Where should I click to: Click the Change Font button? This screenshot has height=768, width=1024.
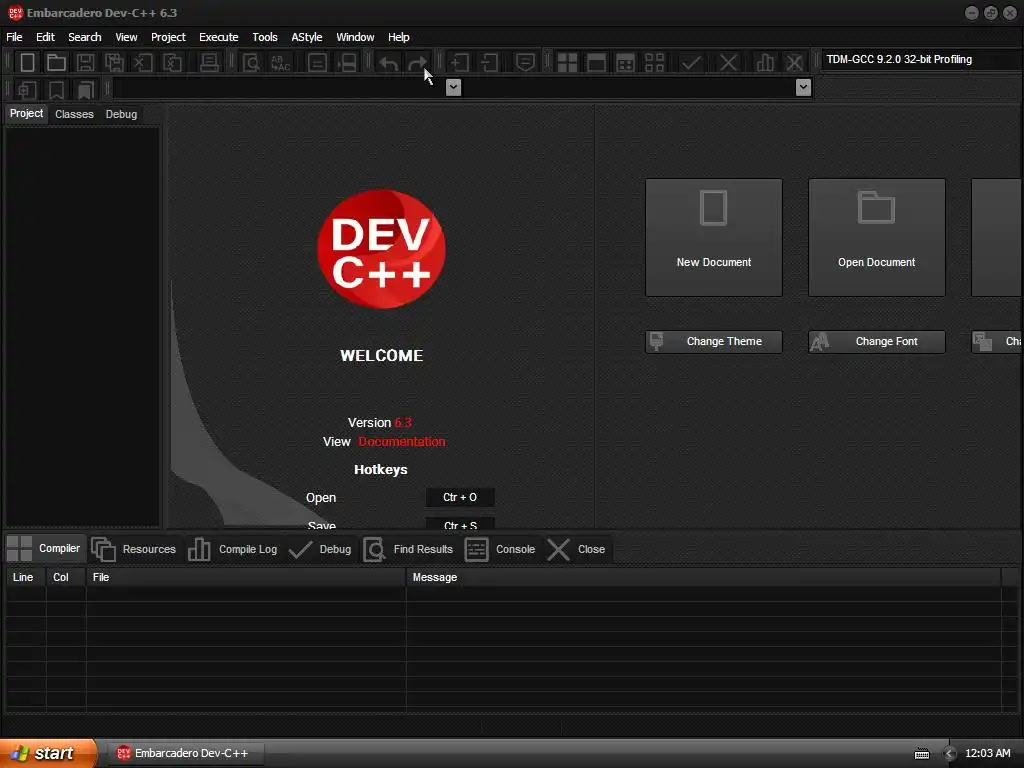pos(876,342)
